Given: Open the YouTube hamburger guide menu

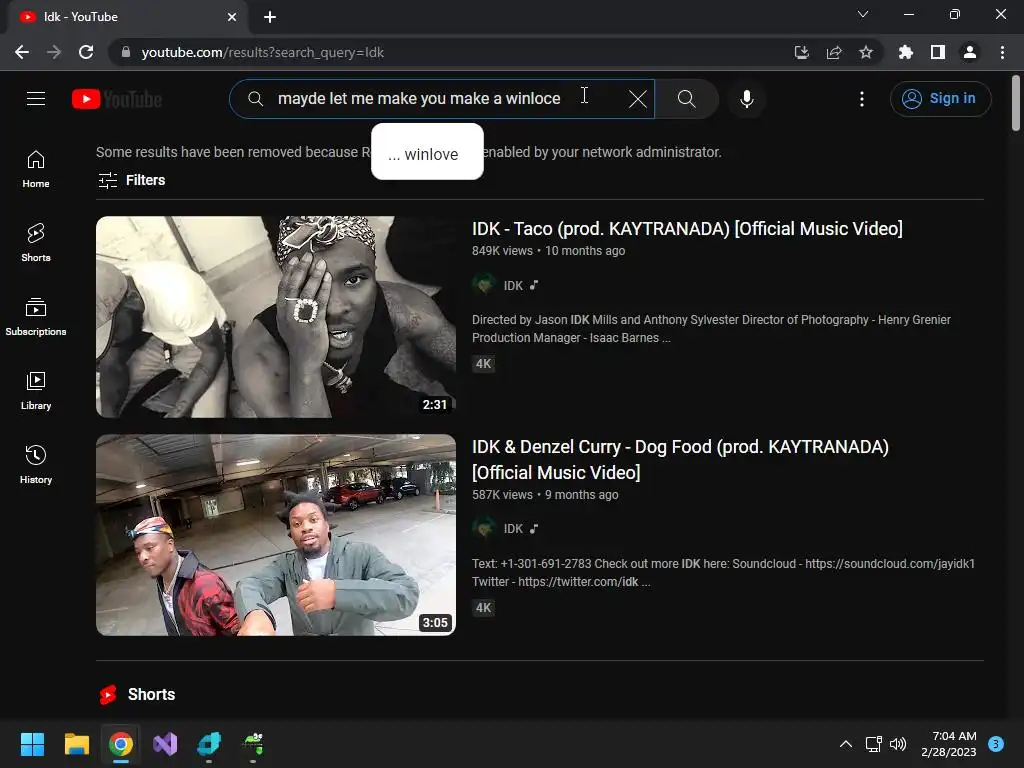Looking at the screenshot, I should click(x=36, y=99).
